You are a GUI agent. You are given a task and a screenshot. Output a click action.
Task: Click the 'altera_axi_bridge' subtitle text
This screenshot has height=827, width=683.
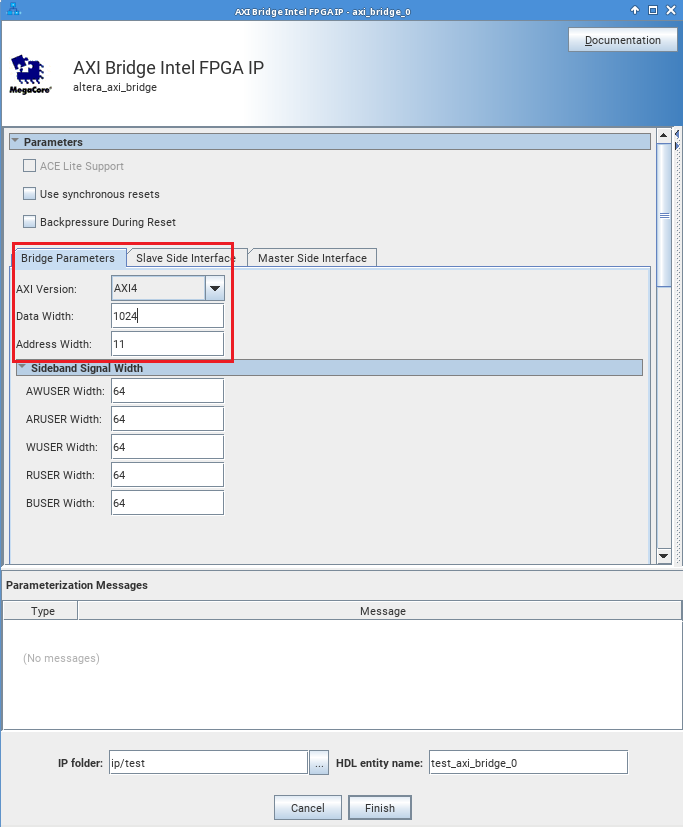coord(115,87)
